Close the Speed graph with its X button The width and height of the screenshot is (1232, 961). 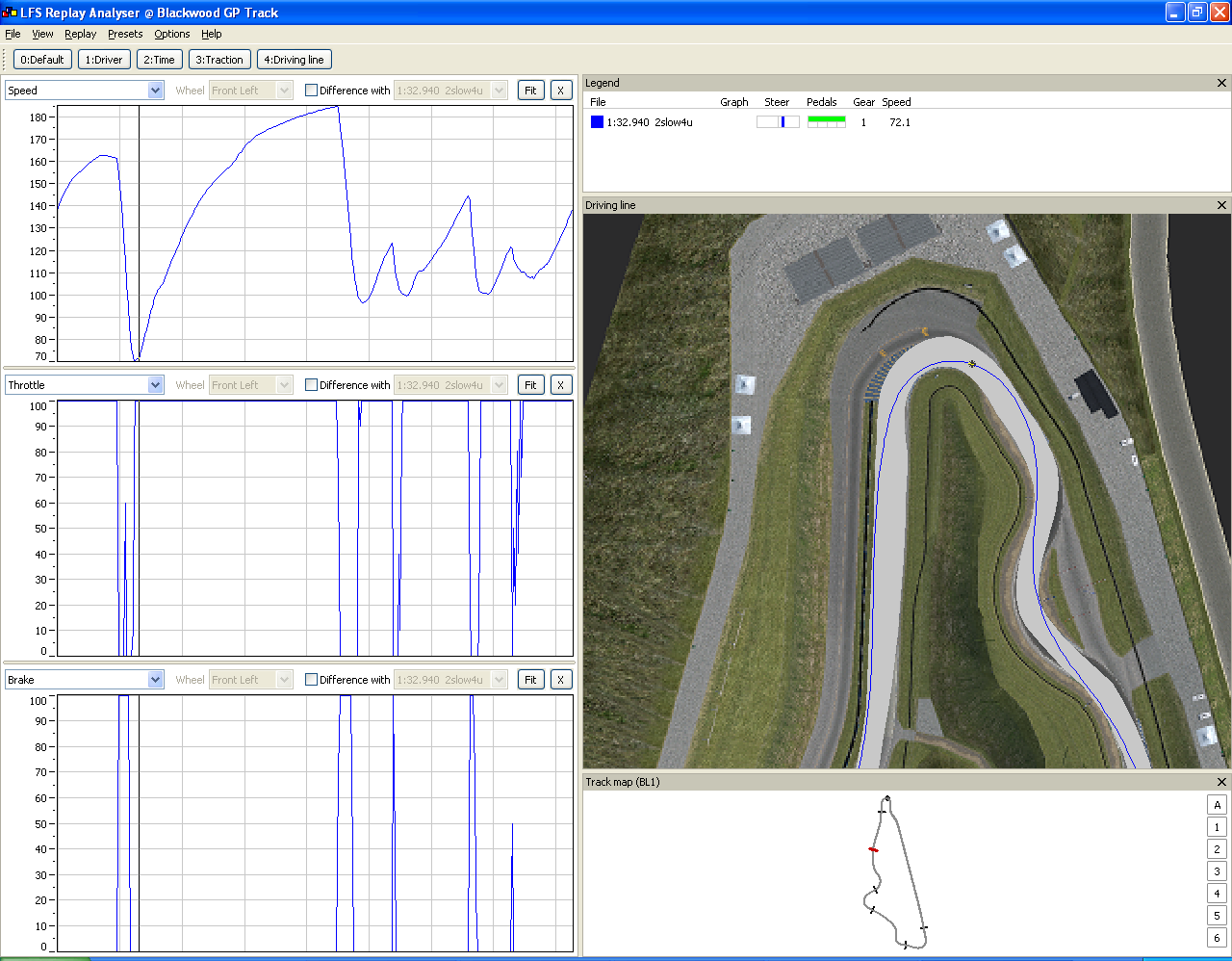(560, 91)
